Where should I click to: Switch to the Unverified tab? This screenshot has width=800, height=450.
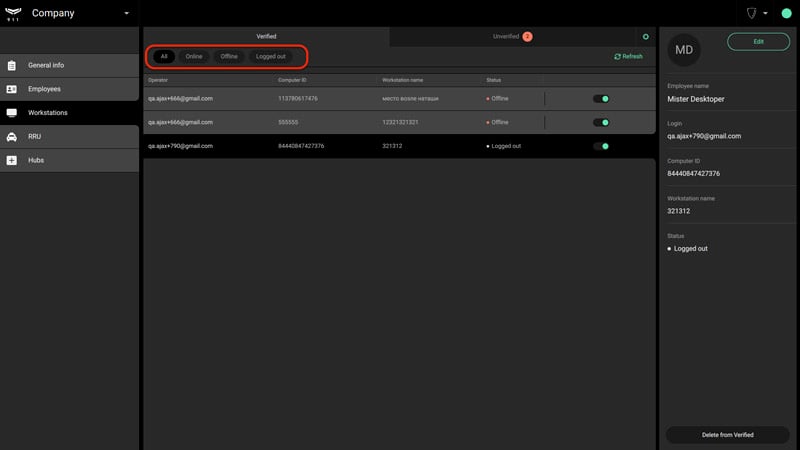point(512,37)
